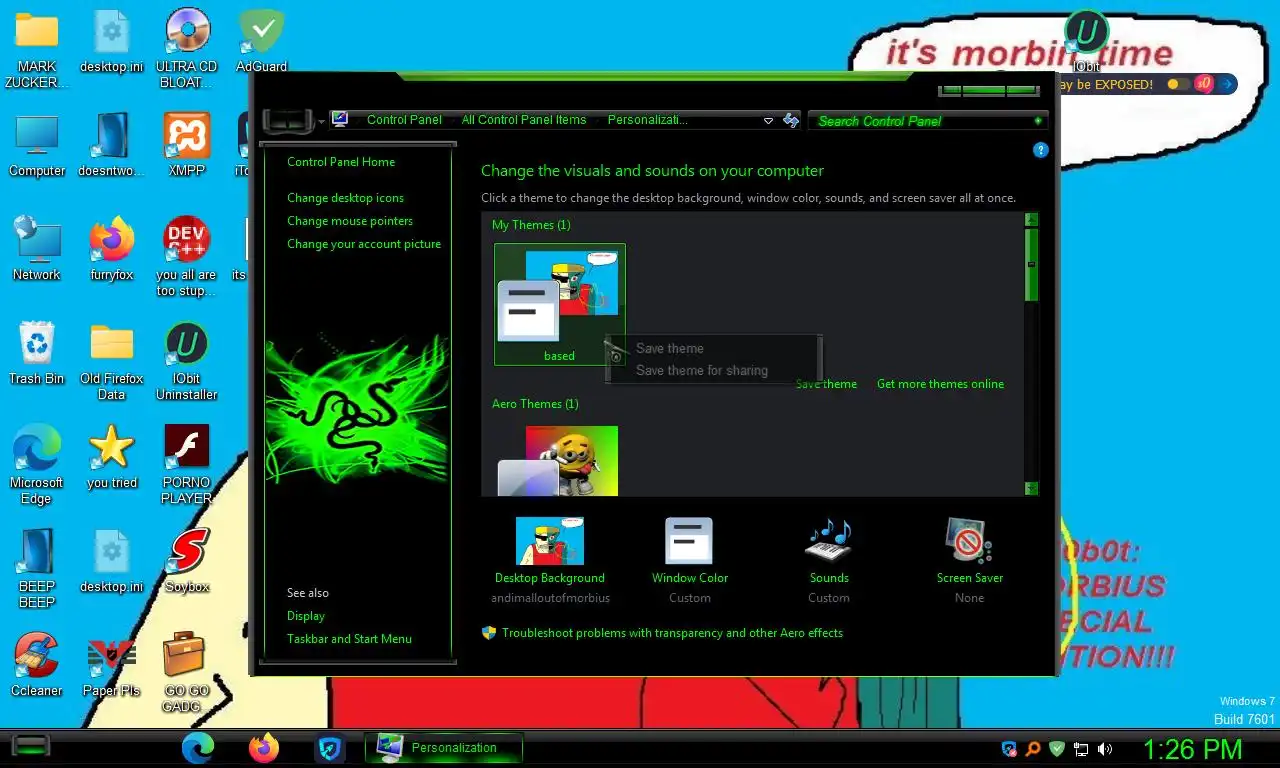Open the 'you tried' star icon
The height and width of the screenshot is (768, 1280).
point(111,457)
